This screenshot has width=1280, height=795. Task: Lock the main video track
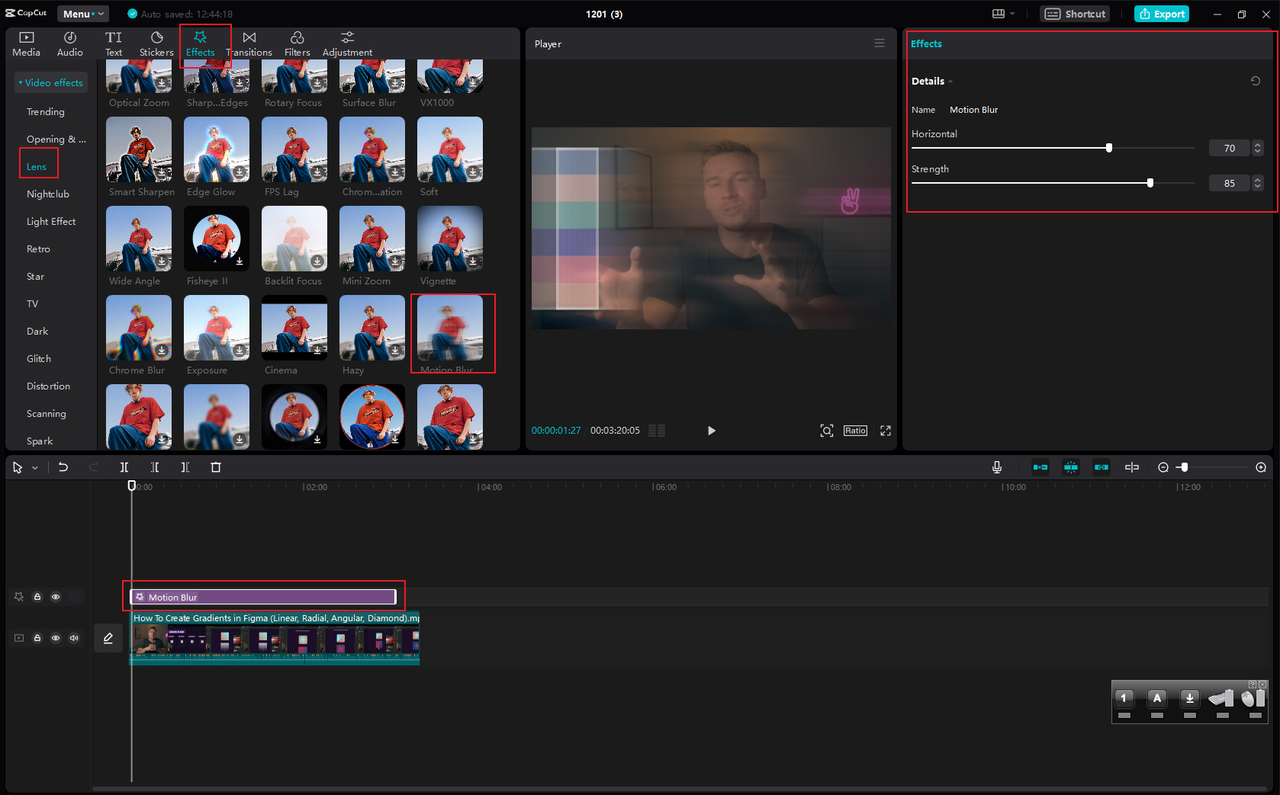pos(37,638)
